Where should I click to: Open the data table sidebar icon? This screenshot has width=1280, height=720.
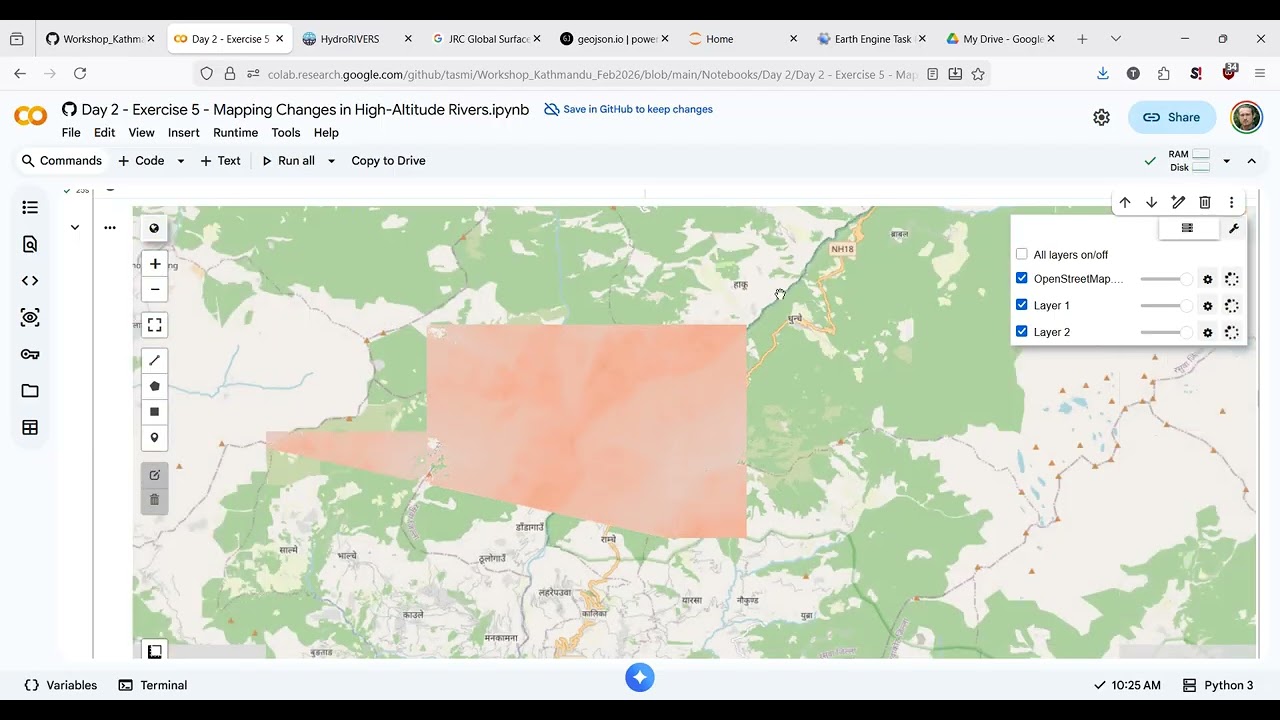[x=30, y=428]
